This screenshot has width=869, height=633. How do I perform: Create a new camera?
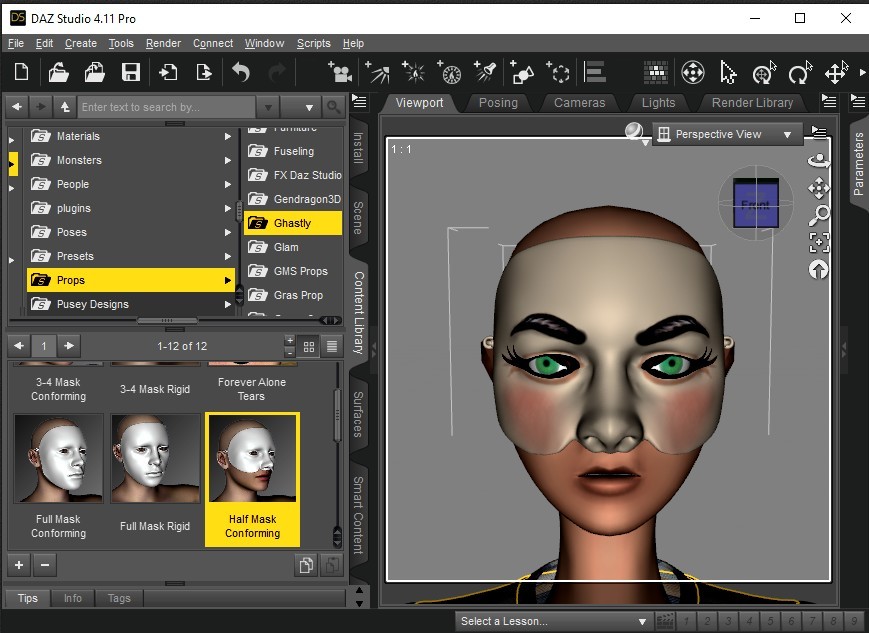pos(340,72)
